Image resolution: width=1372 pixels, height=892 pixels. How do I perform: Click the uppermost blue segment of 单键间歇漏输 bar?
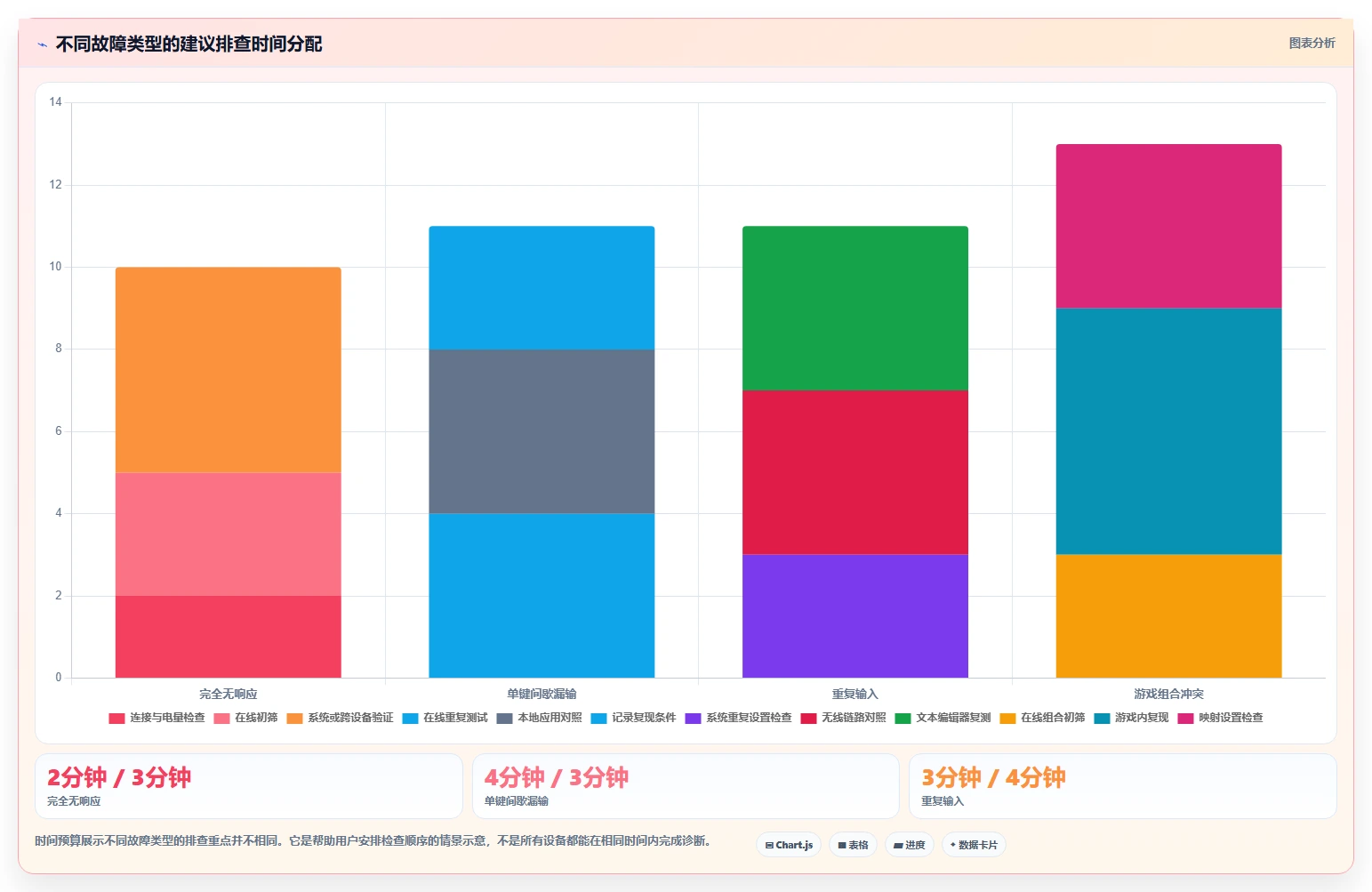point(542,287)
